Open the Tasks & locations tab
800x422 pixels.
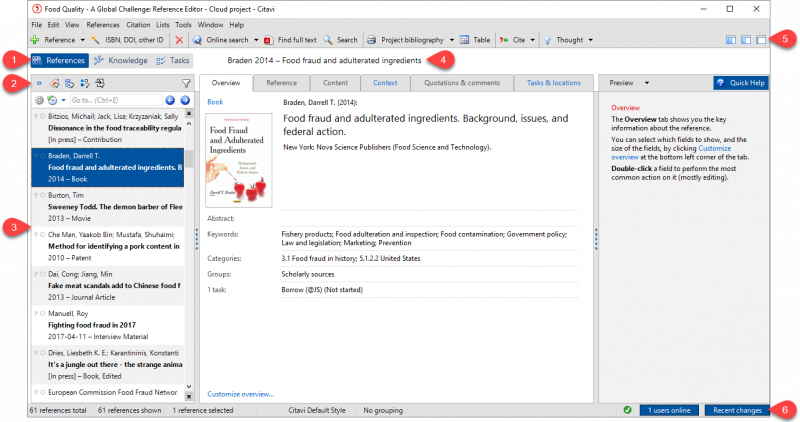point(554,83)
